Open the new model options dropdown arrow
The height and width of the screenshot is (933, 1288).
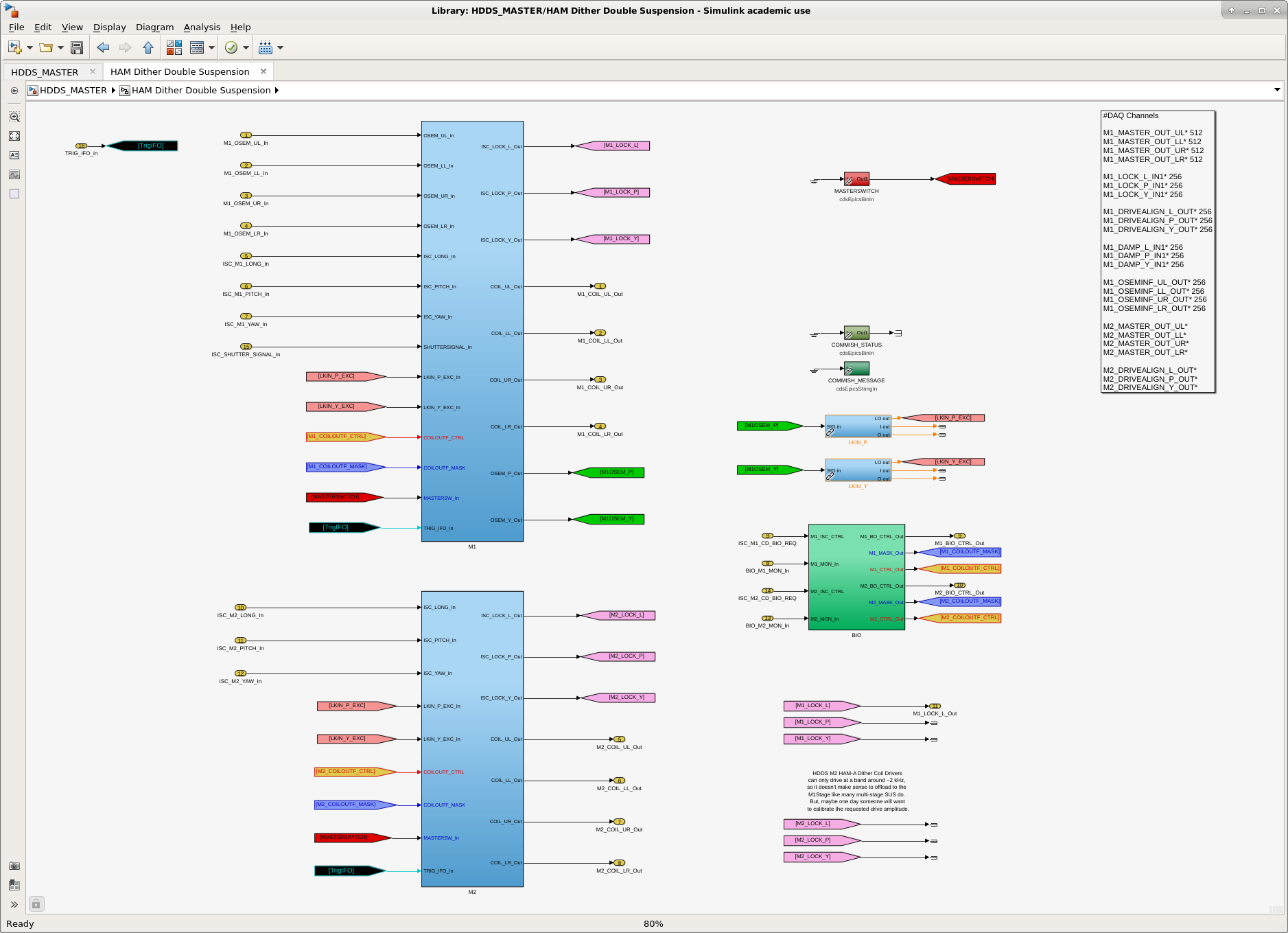coord(30,47)
